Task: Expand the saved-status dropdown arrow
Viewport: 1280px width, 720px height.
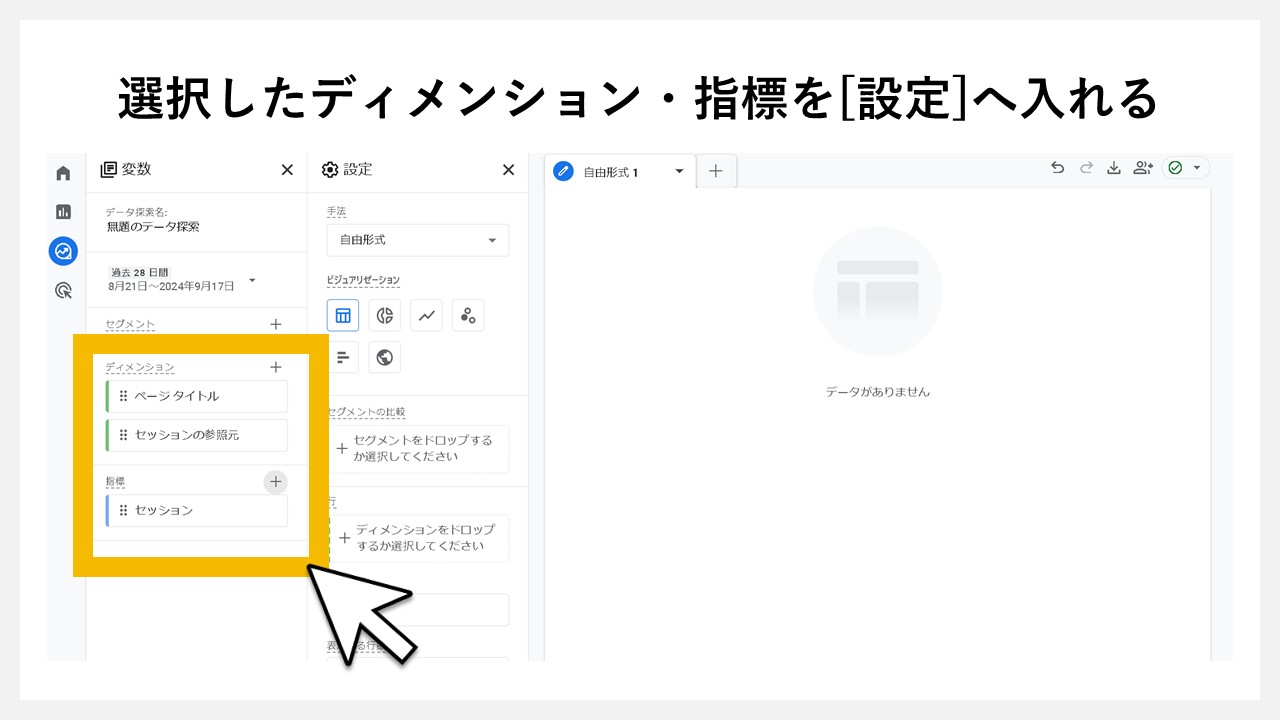Action: [x=1197, y=169]
